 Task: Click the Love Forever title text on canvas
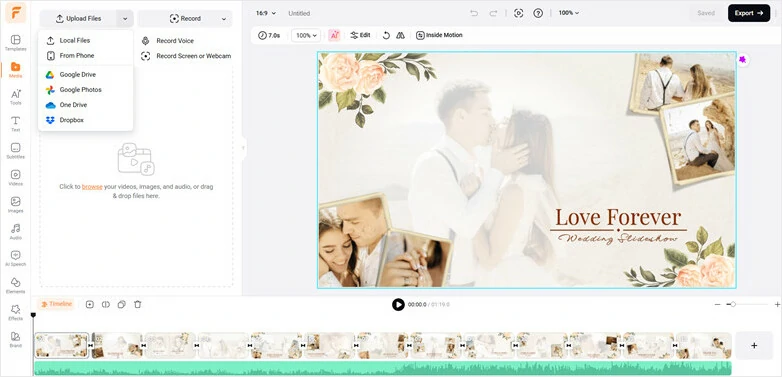(618, 218)
